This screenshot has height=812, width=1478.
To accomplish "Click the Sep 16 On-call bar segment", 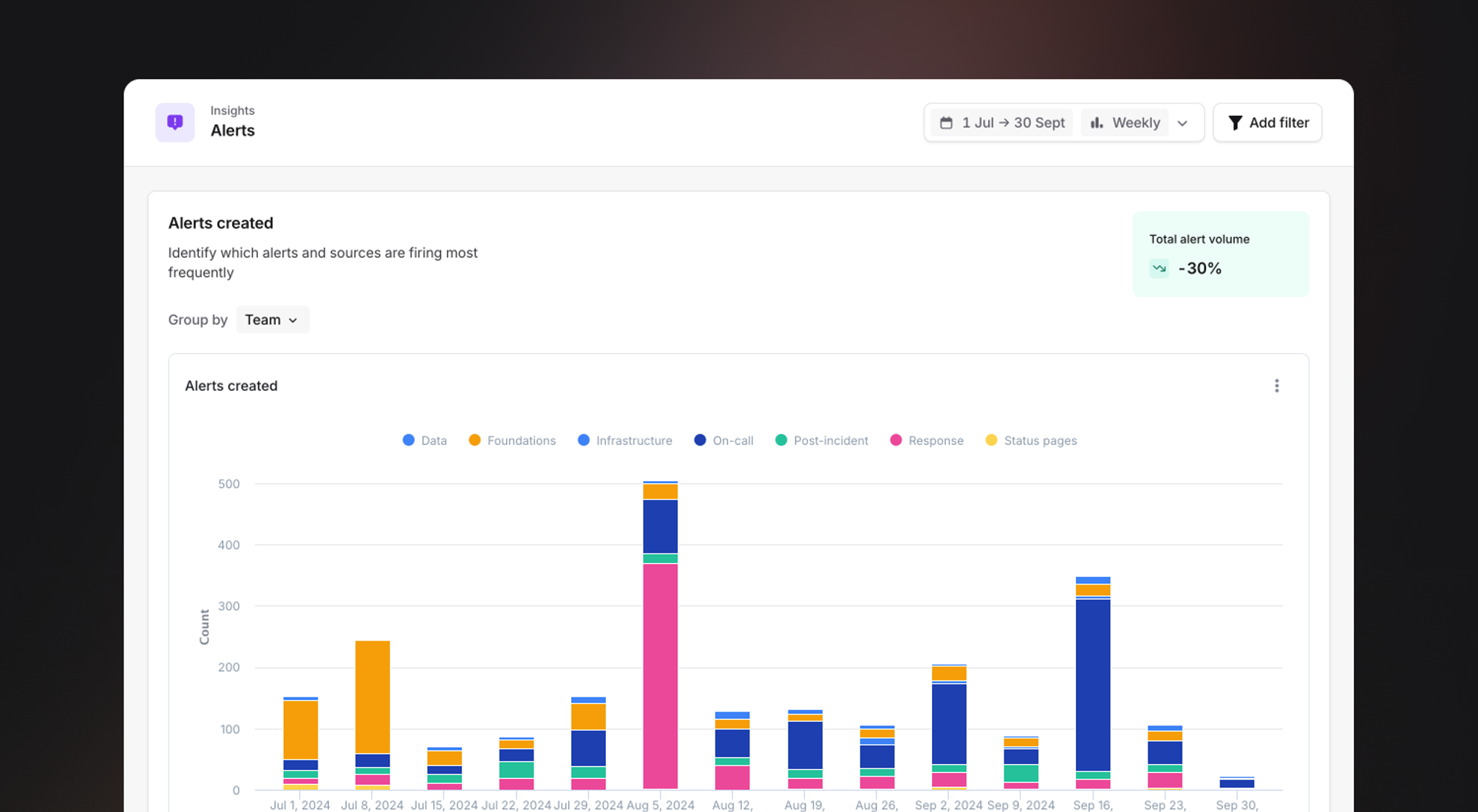I will (x=1092, y=683).
